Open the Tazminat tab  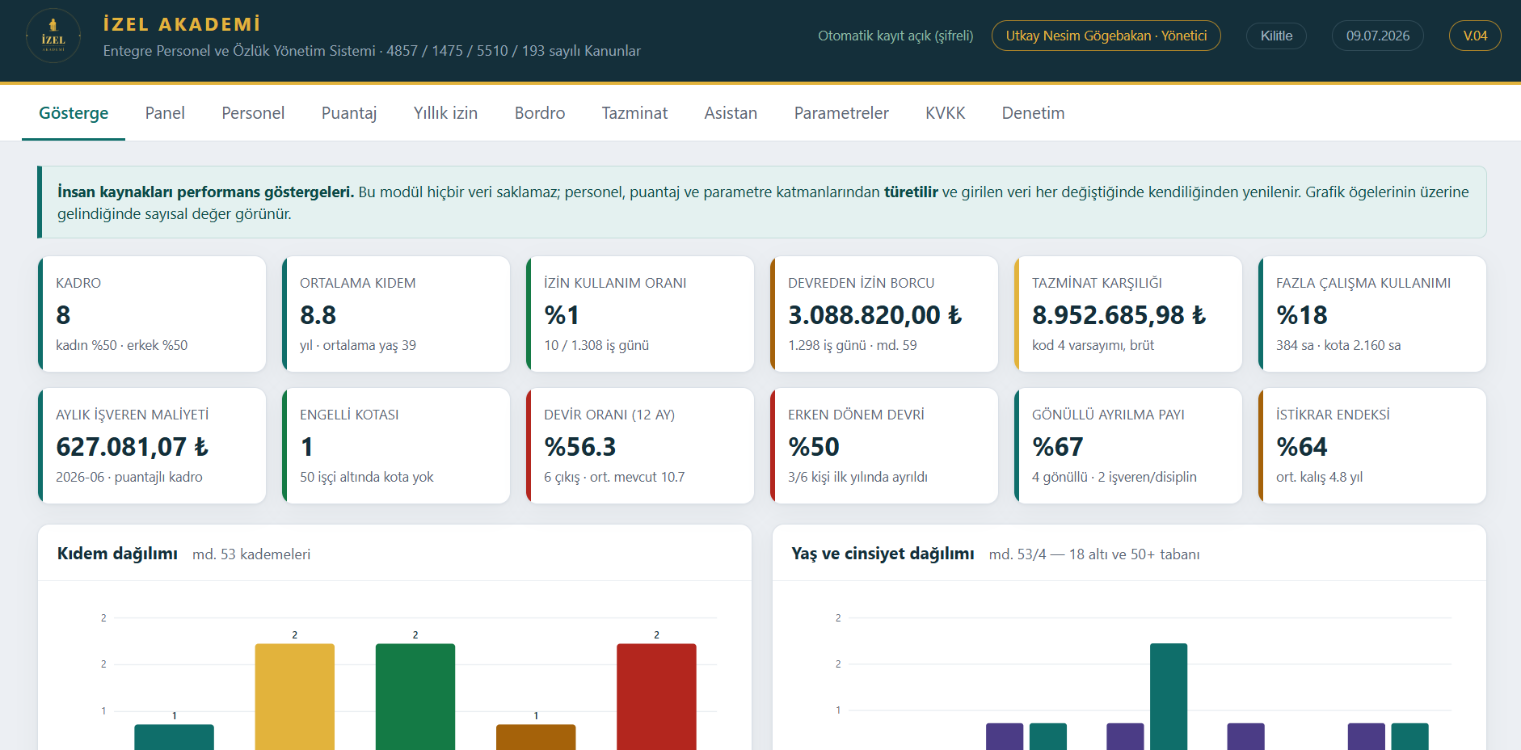[635, 113]
